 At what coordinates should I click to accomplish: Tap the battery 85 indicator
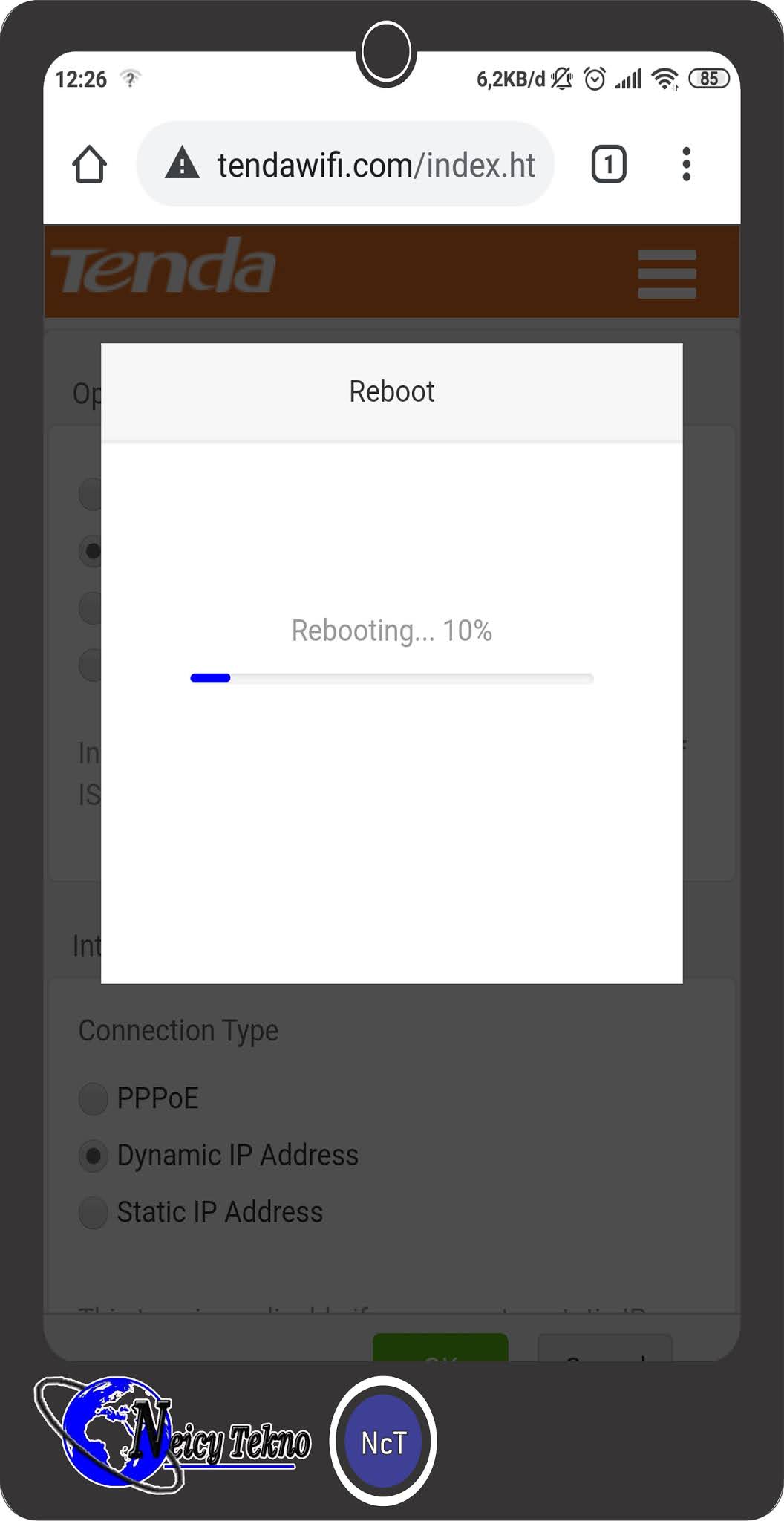(709, 79)
